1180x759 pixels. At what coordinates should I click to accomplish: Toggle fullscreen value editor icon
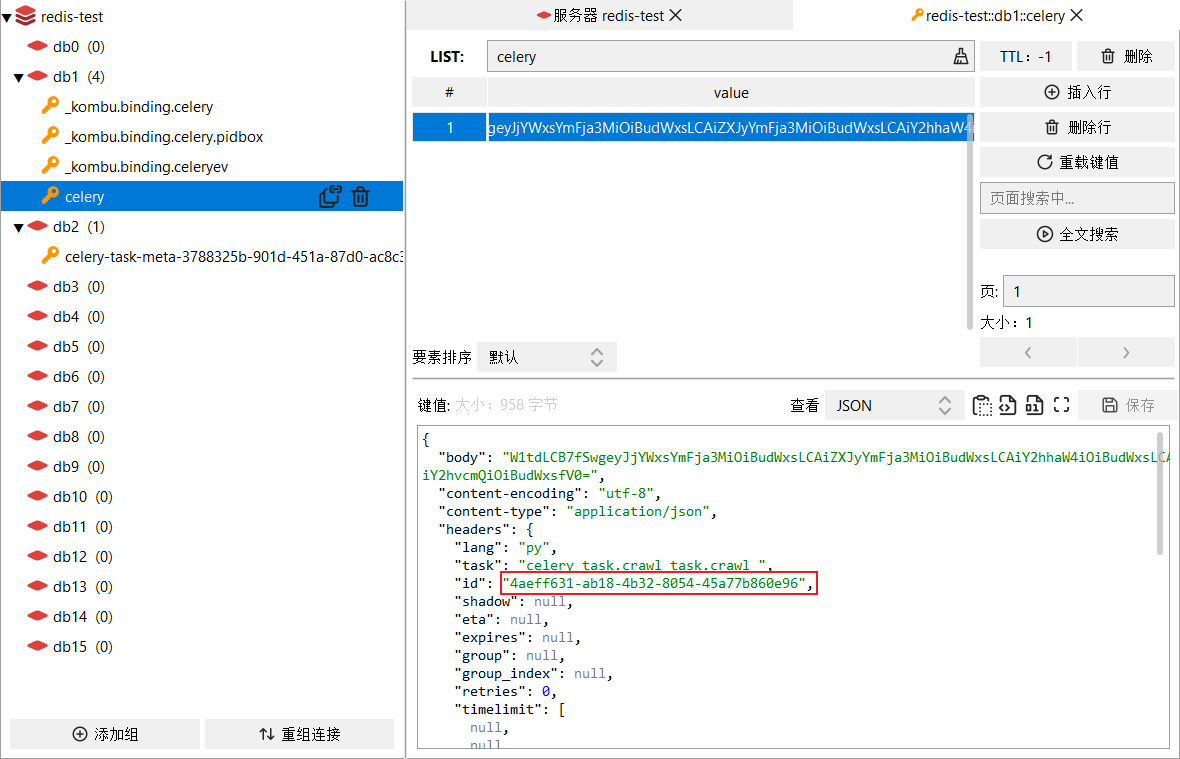pyautogui.click(x=1061, y=405)
